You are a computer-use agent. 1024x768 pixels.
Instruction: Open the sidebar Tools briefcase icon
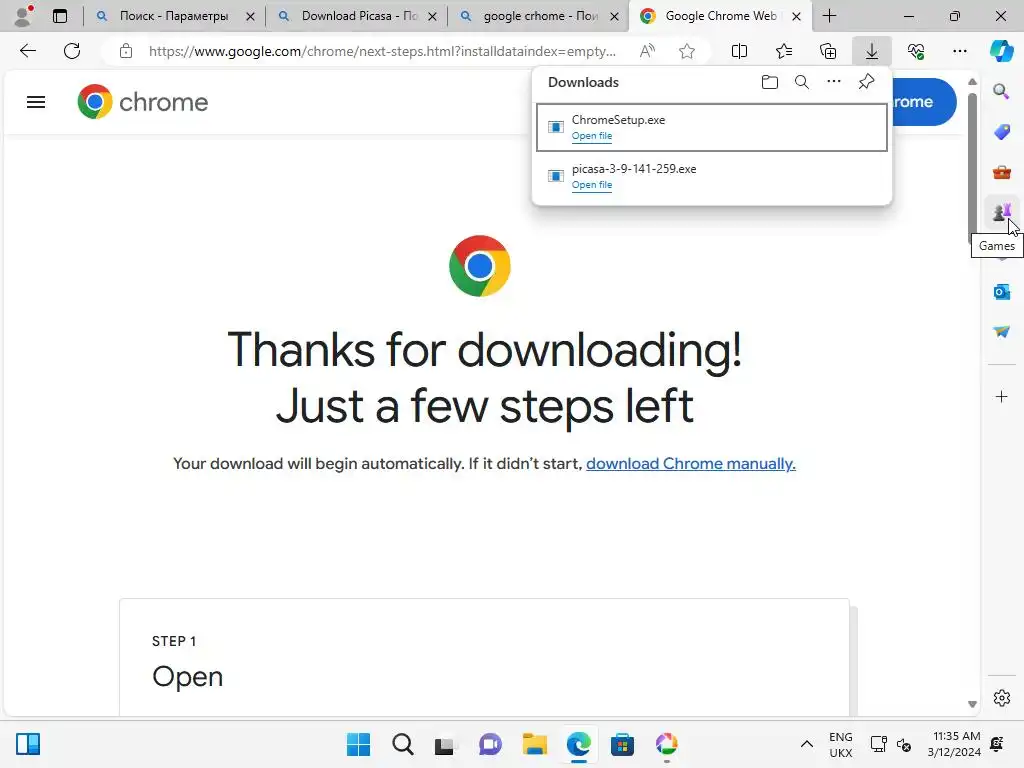coord(1001,172)
